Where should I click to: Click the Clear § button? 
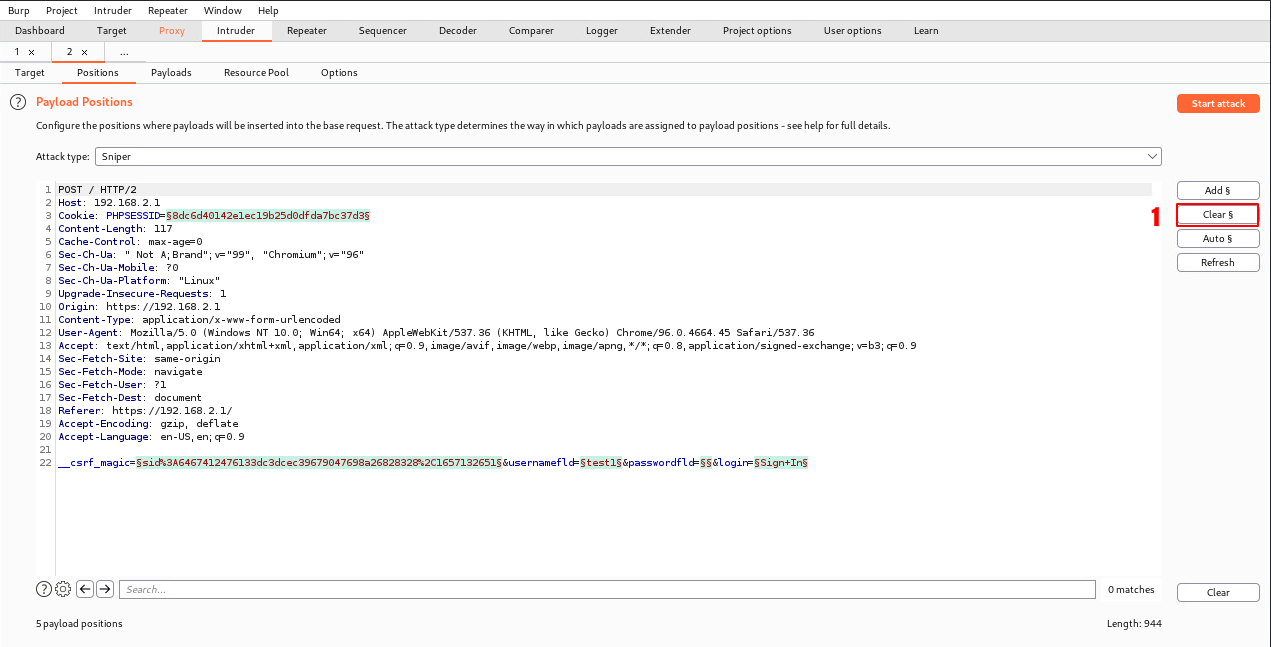coord(1217,214)
